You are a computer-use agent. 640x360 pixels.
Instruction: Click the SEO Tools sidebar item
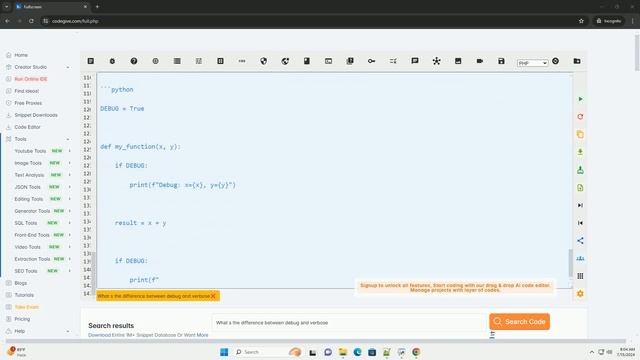(26, 271)
